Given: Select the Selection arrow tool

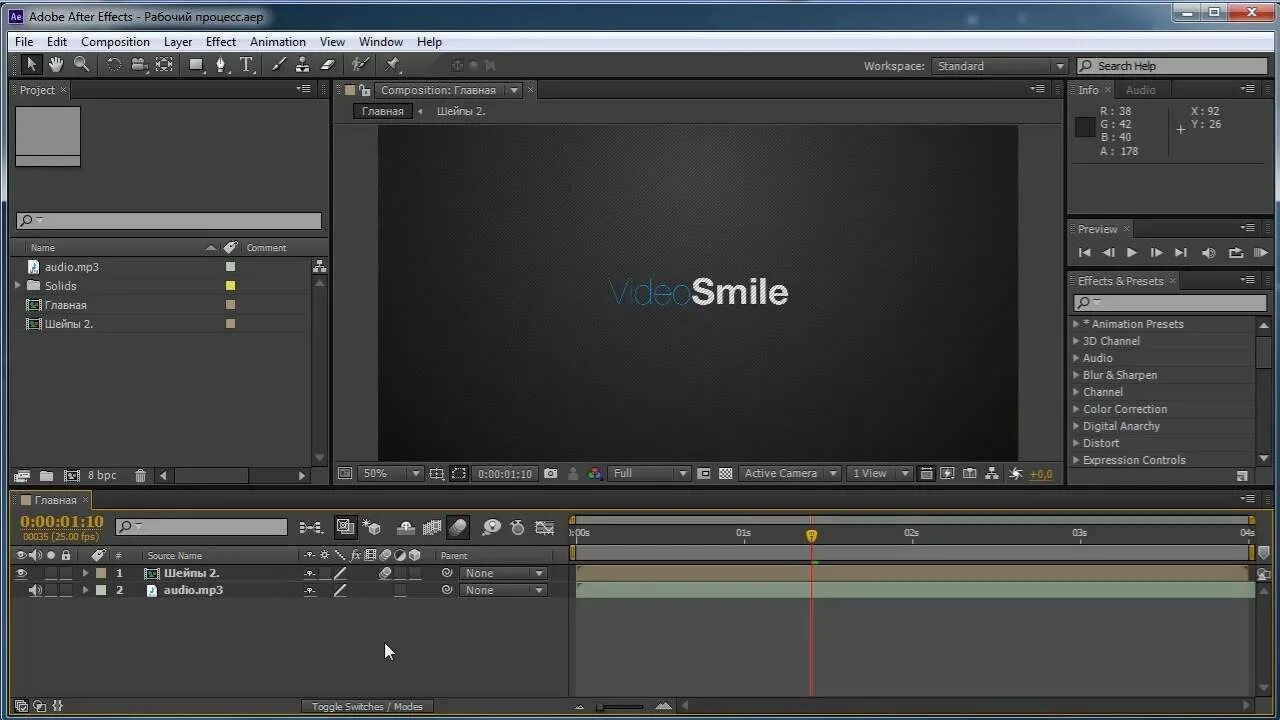Looking at the screenshot, I should click(x=31, y=65).
